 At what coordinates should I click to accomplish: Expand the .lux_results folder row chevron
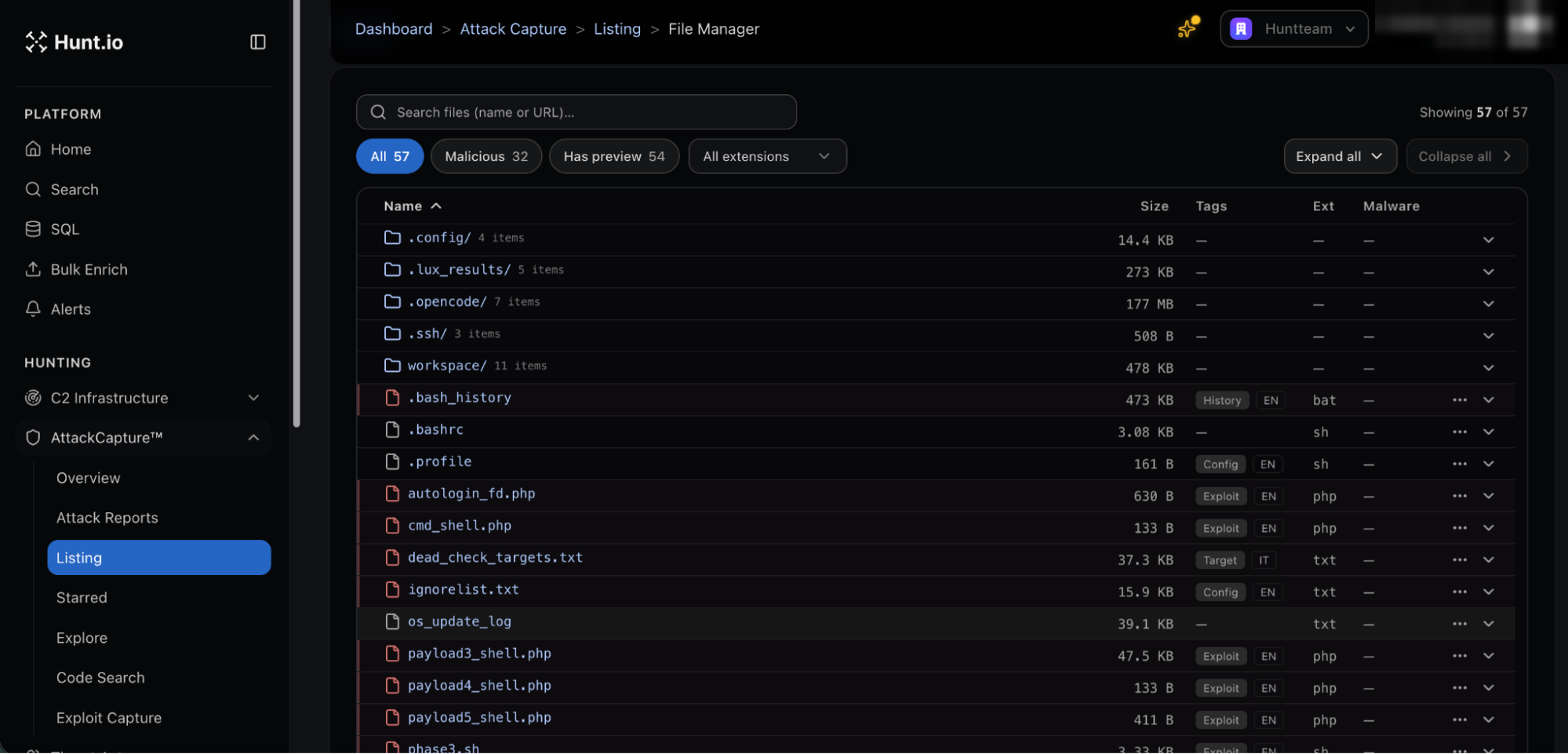[1488, 272]
